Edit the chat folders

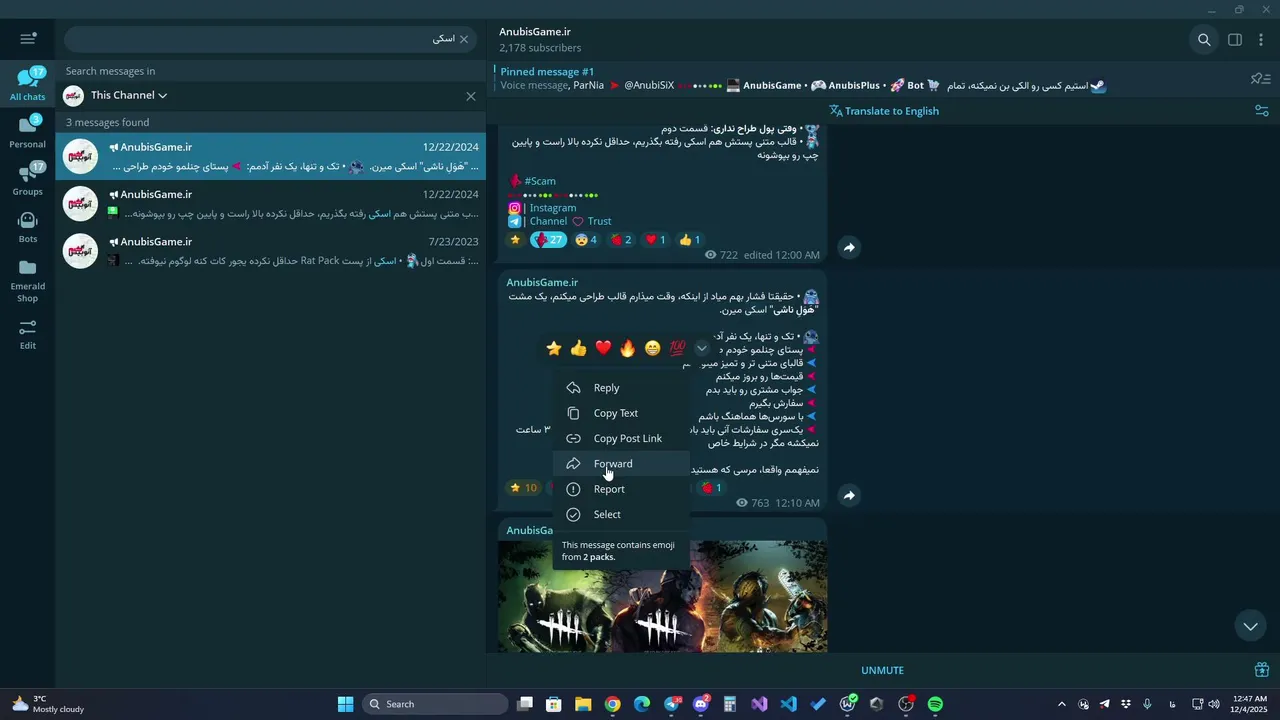click(x=27, y=334)
